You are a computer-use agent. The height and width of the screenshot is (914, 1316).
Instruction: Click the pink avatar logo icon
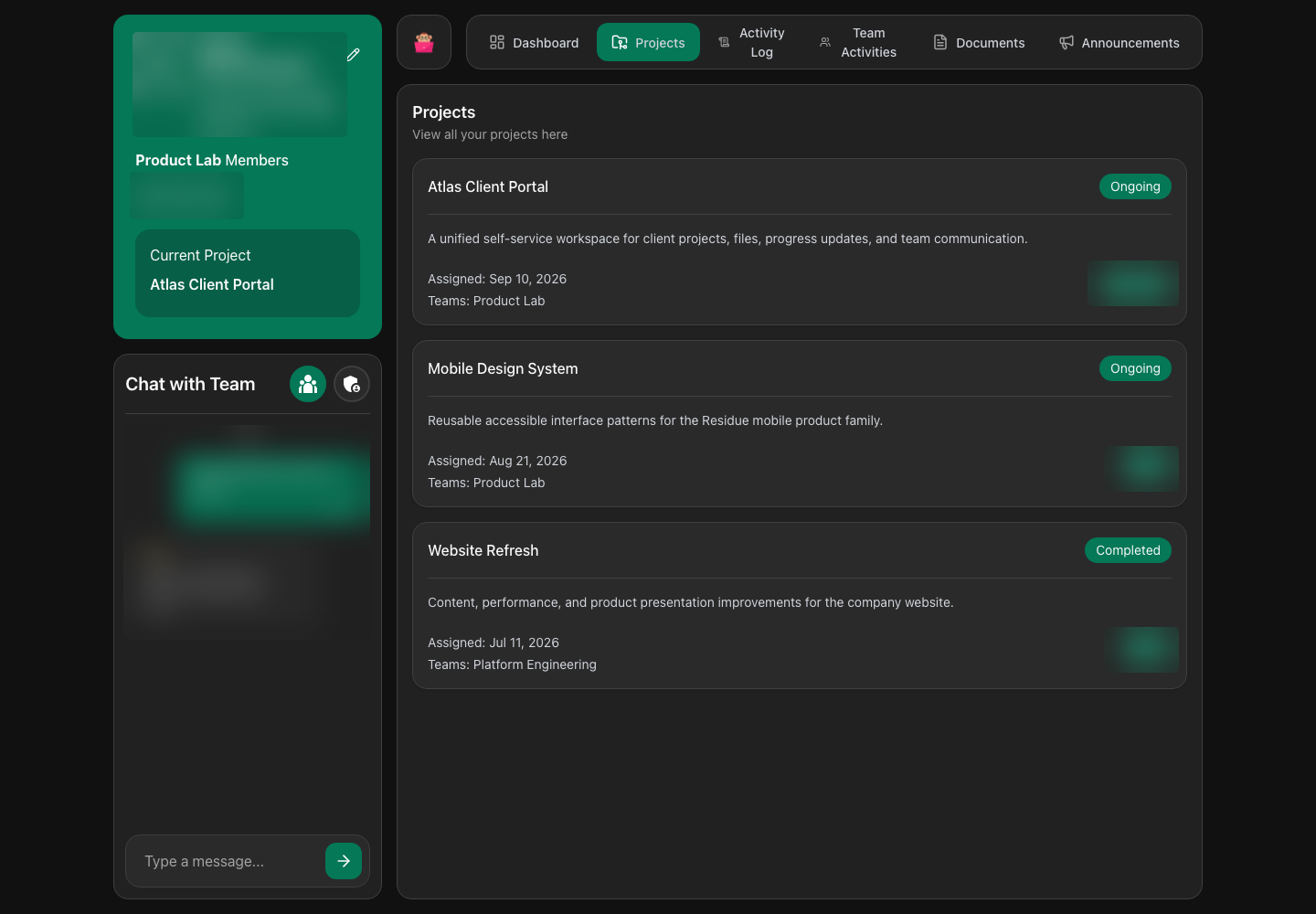click(424, 42)
